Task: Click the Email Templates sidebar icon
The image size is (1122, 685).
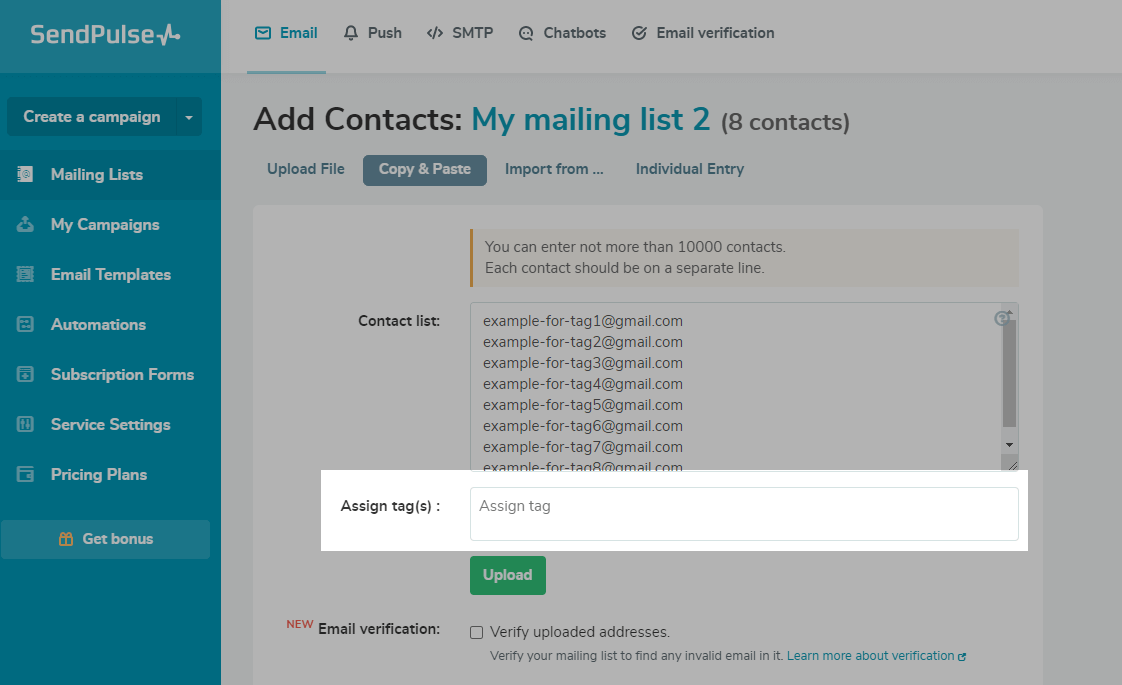Action: pyautogui.click(x=26, y=274)
